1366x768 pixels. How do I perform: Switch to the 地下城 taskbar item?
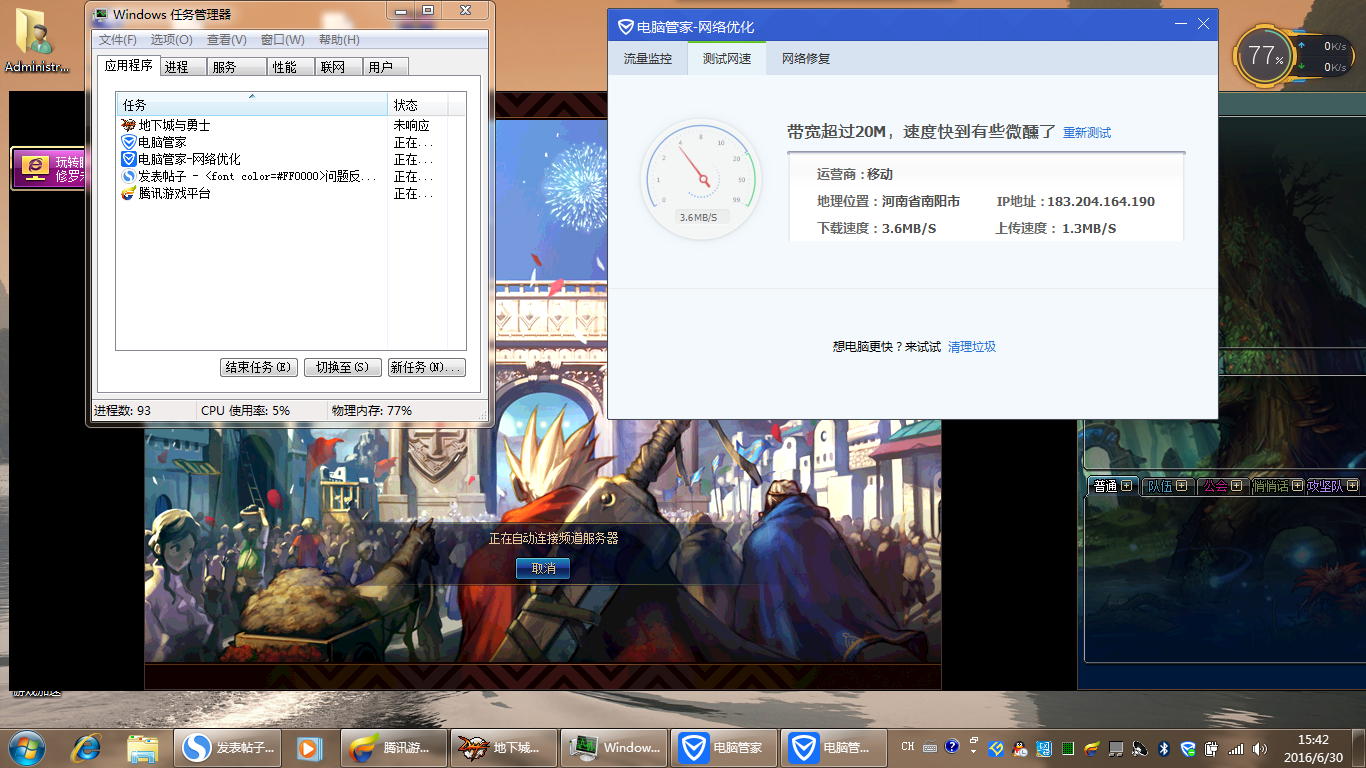pyautogui.click(x=504, y=747)
